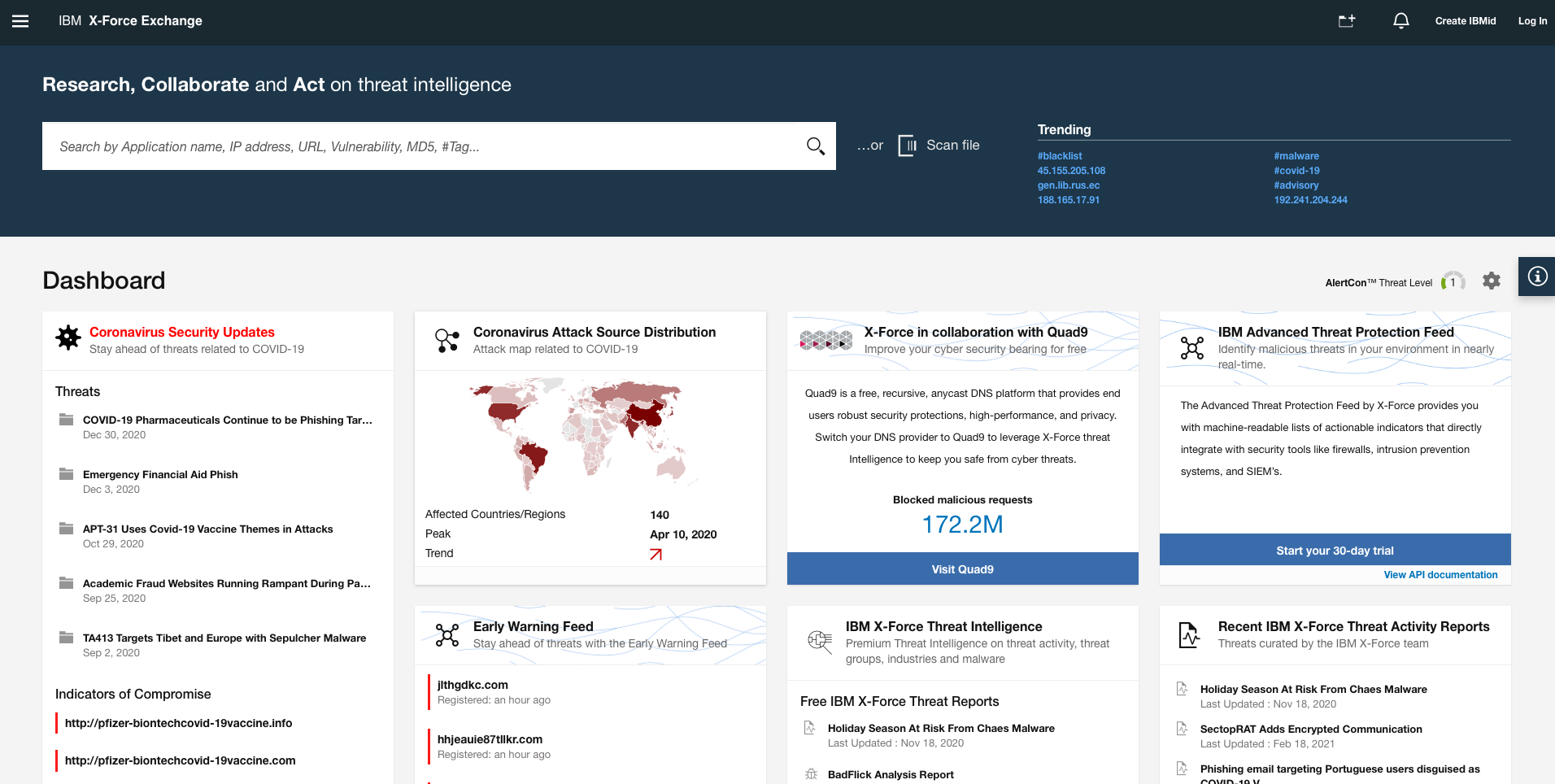Open pfizer-biontechcovid-19vaccine.info indicator
Image resolution: width=1555 pixels, height=784 pixels.
click(178, 723)
